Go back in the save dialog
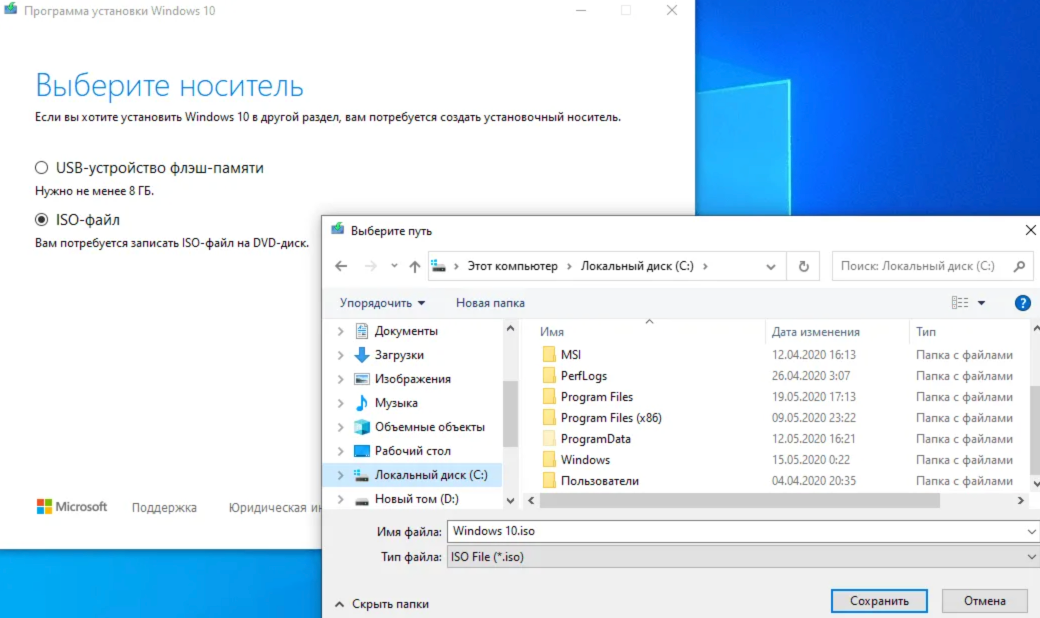 341,266
